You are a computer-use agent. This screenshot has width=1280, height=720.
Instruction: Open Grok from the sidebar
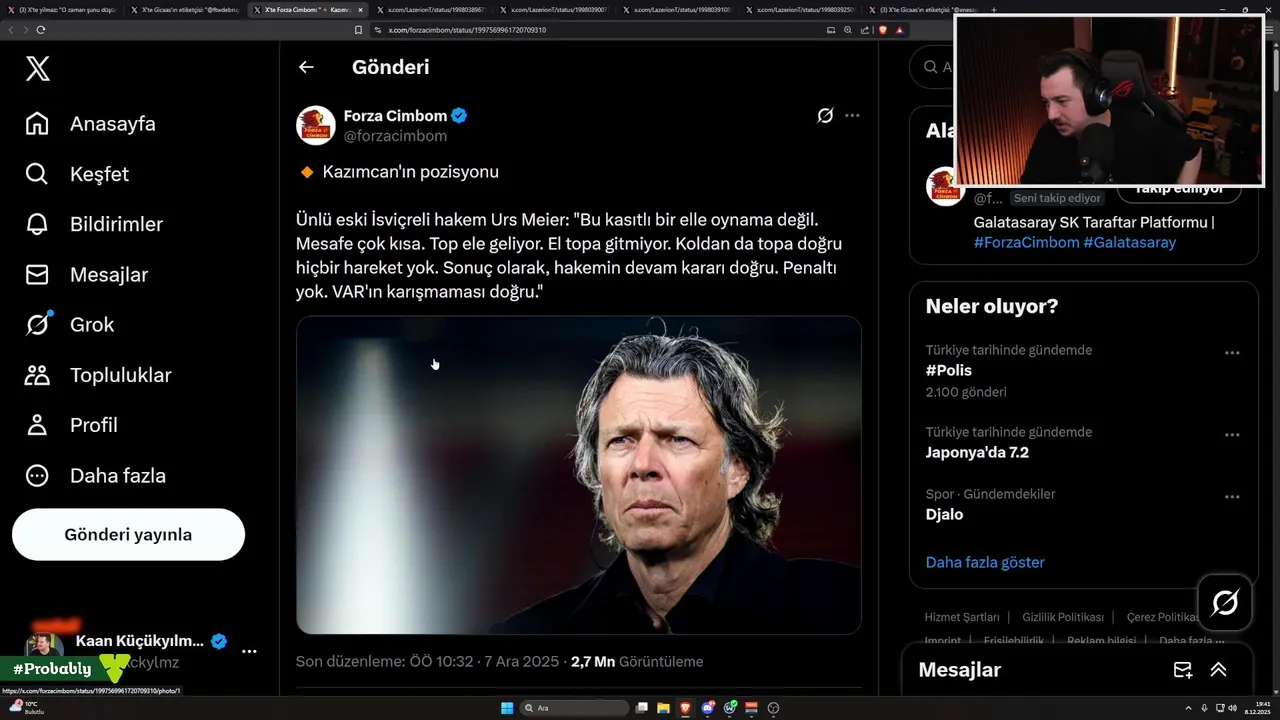pos(69,324)
